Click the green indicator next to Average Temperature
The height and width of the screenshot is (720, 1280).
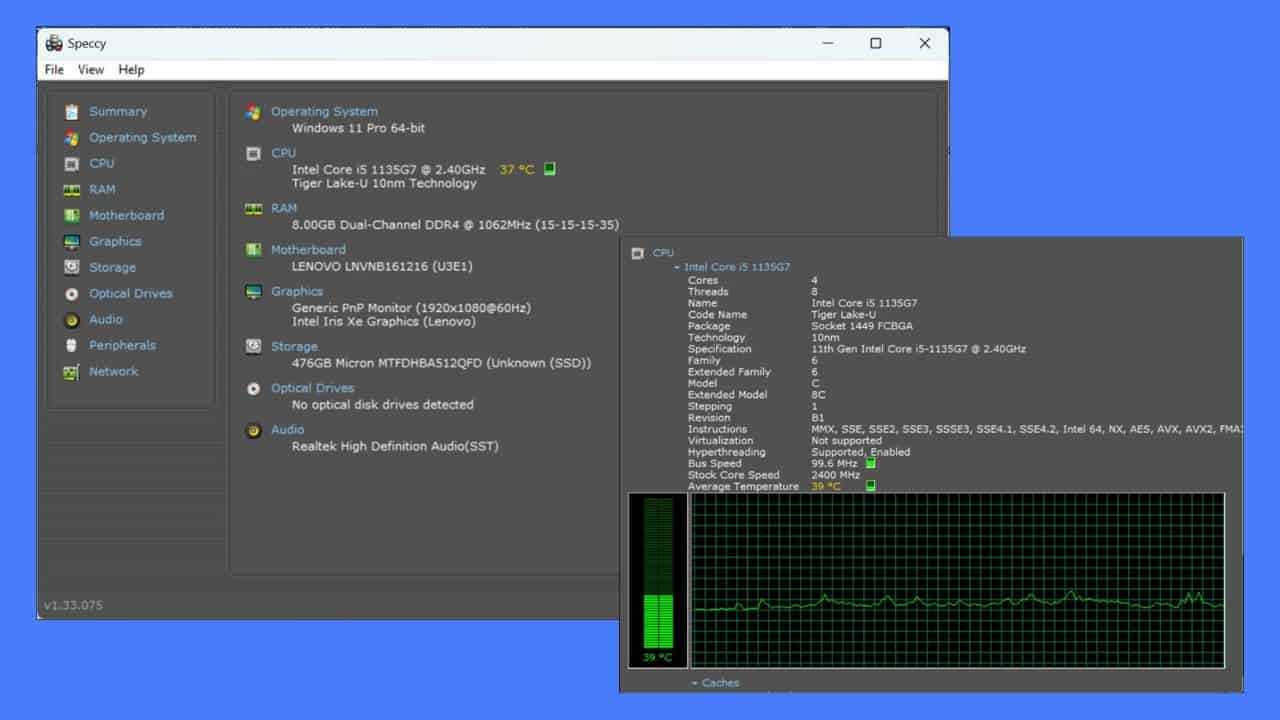[870, 486]
